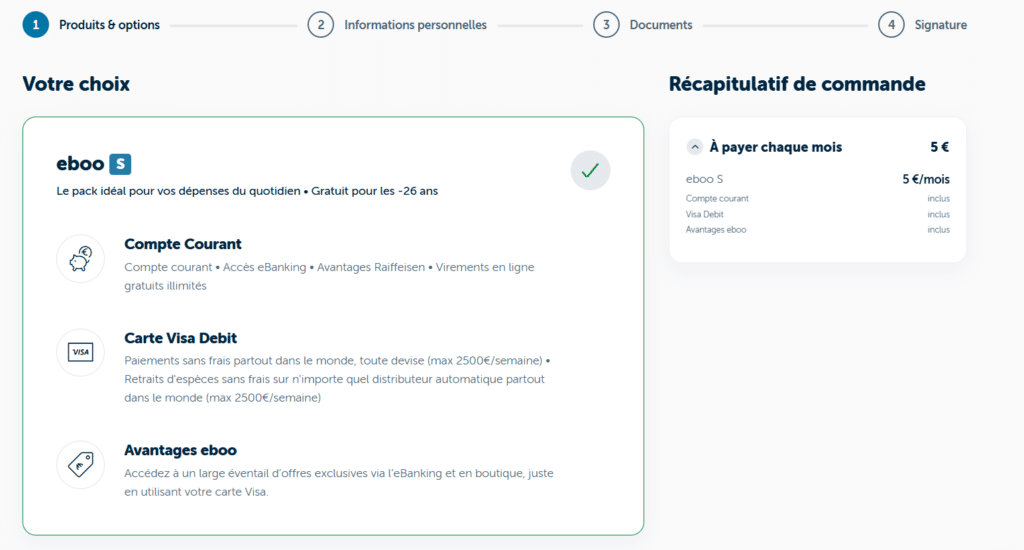Screen dimensions: 1024x550
Task: Click the Compte Courant heading
Action: [x=183, y=244]
